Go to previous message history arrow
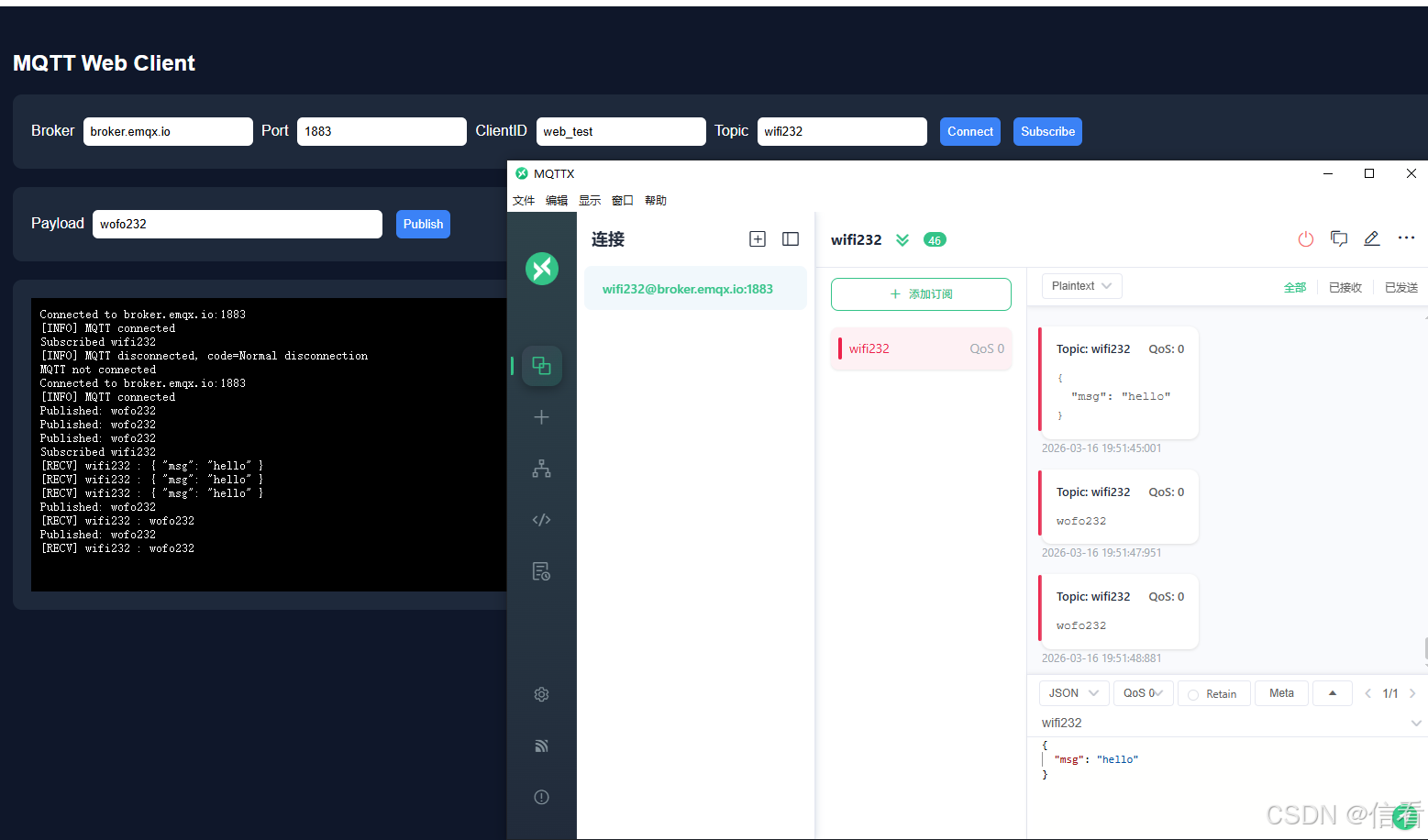This screenshot has width=1428, height=840. (x=1367, y=693)
